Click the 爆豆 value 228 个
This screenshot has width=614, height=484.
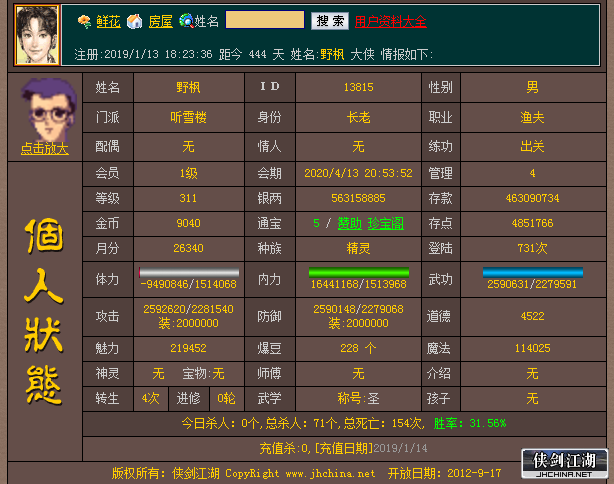358,349
